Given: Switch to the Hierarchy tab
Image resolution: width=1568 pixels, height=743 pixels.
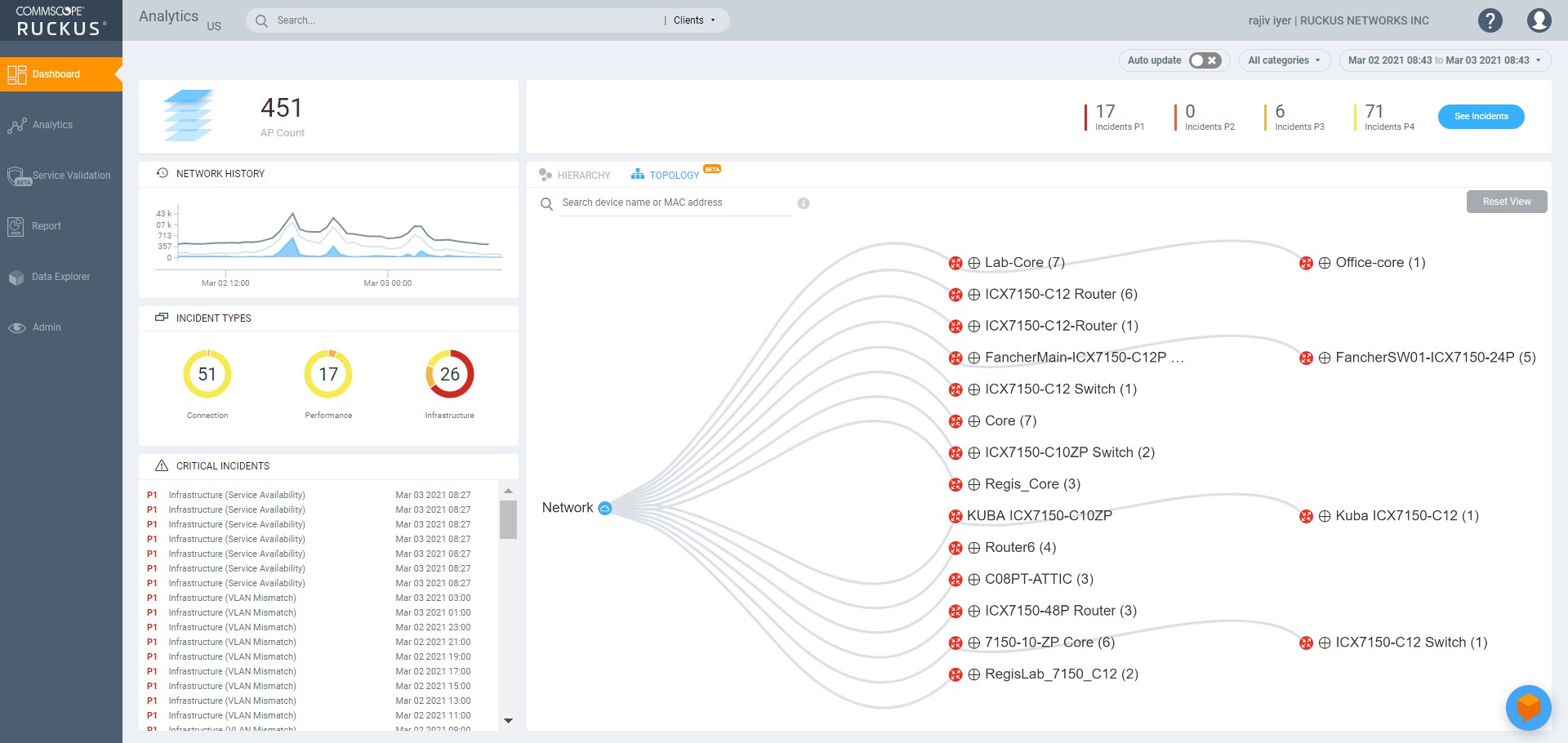Looking at the screenshot, I should coord(575,175).
